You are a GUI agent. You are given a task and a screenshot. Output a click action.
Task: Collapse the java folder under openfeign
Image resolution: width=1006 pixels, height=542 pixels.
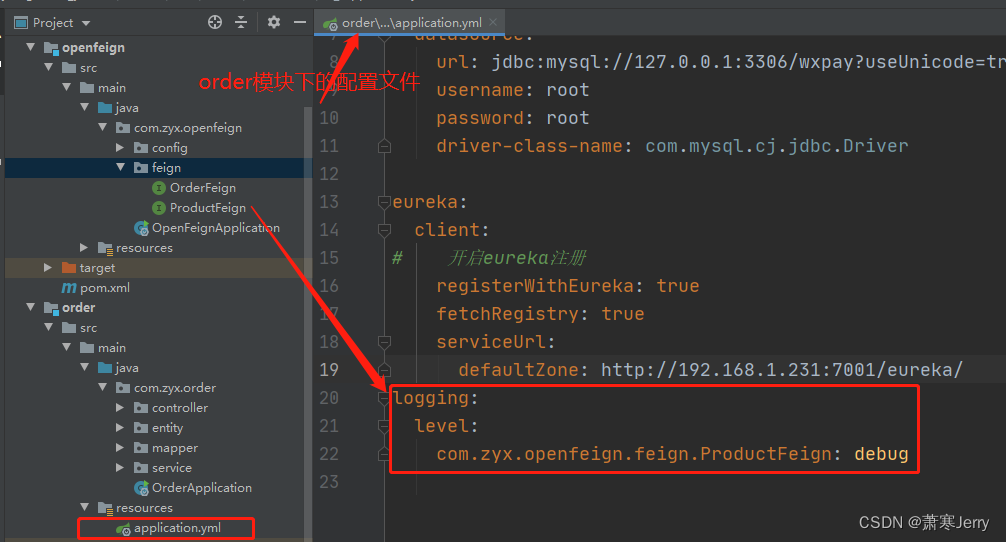[x=84, y=107]
